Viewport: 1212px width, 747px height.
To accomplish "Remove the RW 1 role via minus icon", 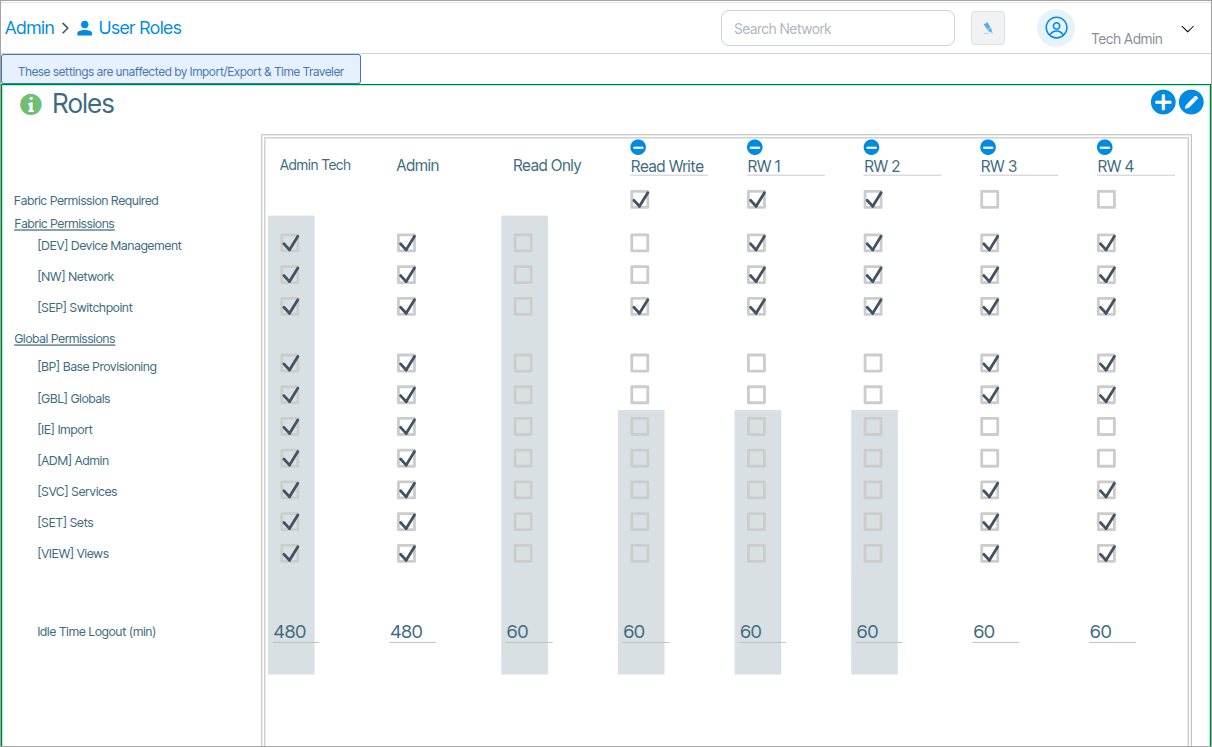I will 755,147.
